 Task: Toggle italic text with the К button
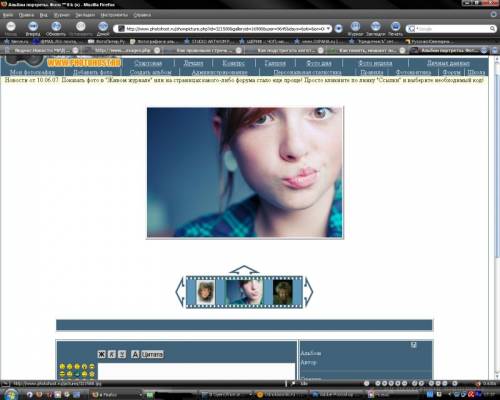(x=112, y=354)
